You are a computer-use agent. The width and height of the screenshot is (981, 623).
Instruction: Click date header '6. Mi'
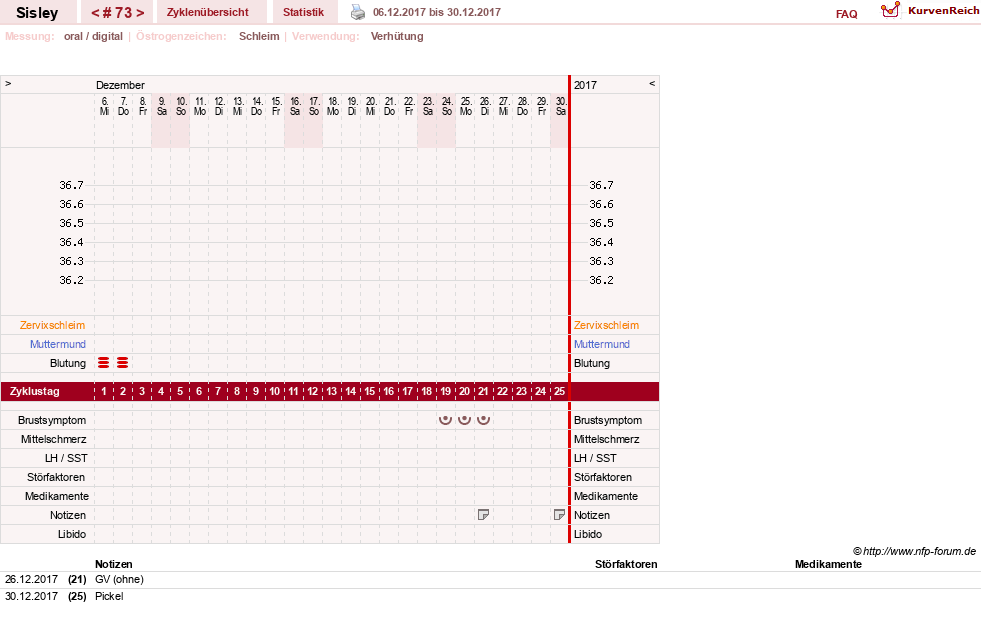(104, 106)
